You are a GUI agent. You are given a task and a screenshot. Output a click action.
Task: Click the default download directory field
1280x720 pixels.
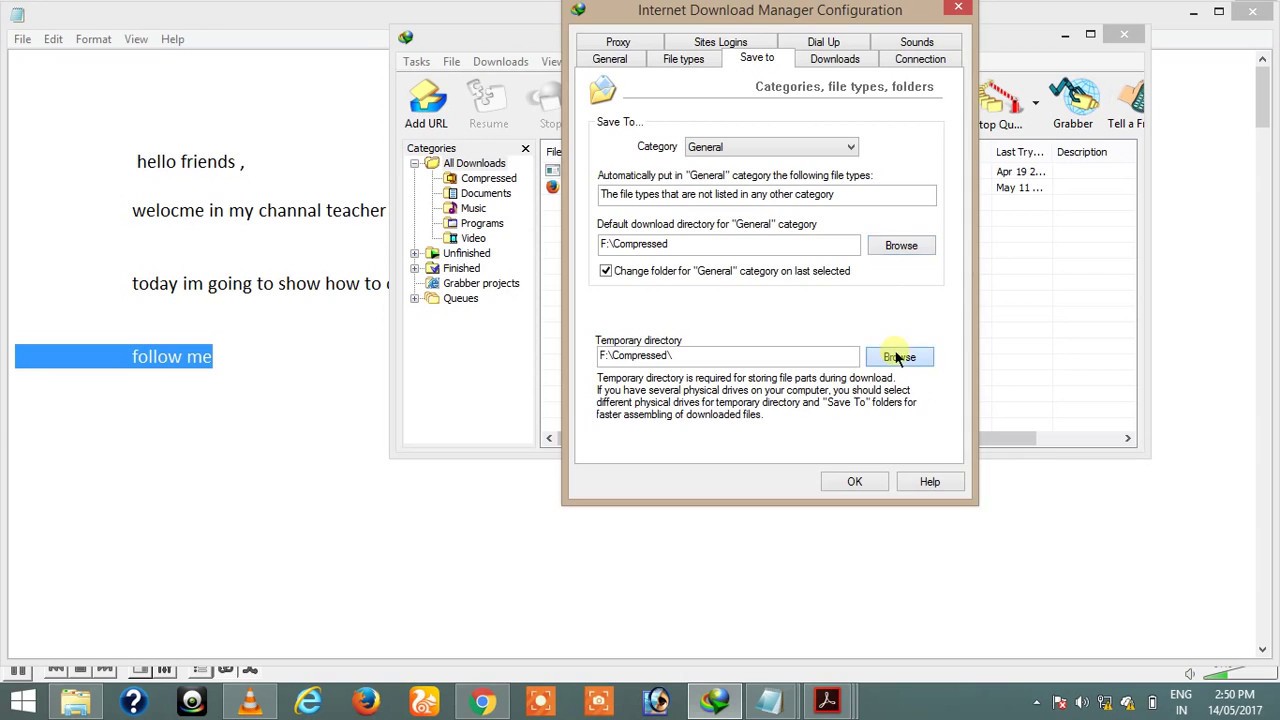pos(728,244)
